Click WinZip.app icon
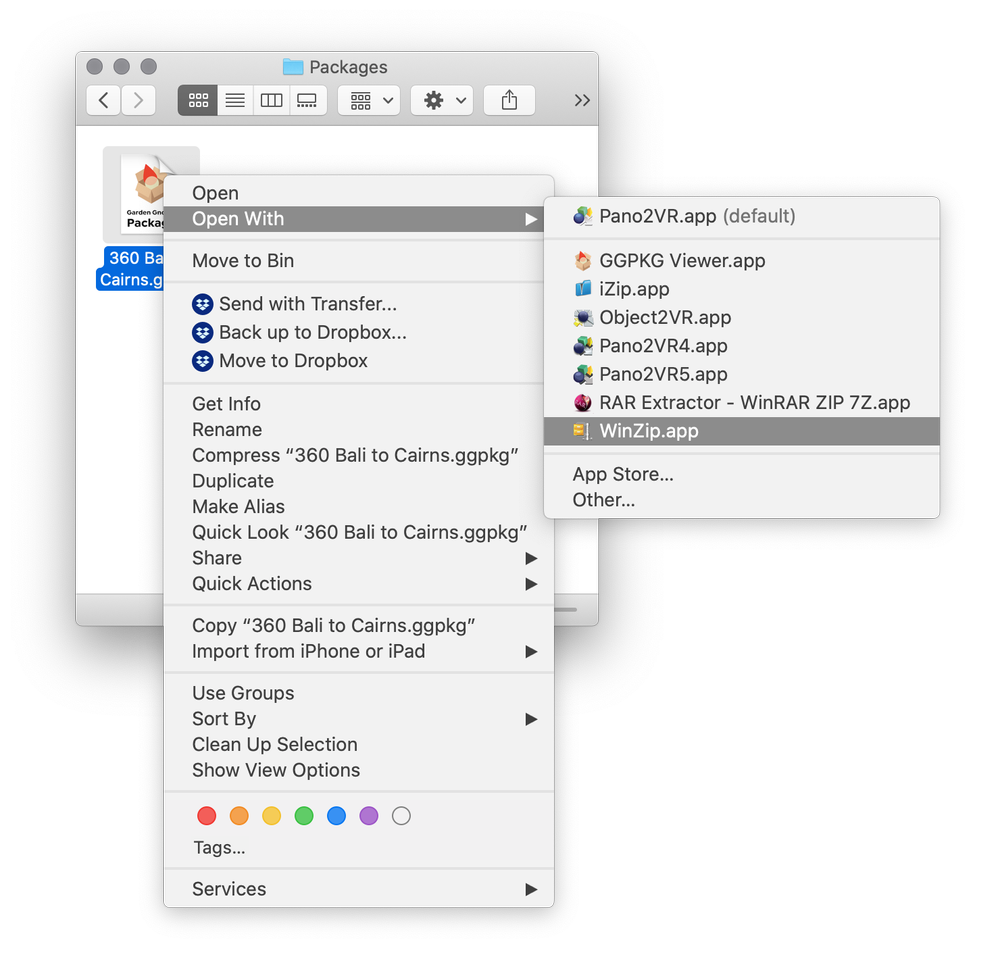Screen dimensions: 1000x966 (x=583, y=431)
